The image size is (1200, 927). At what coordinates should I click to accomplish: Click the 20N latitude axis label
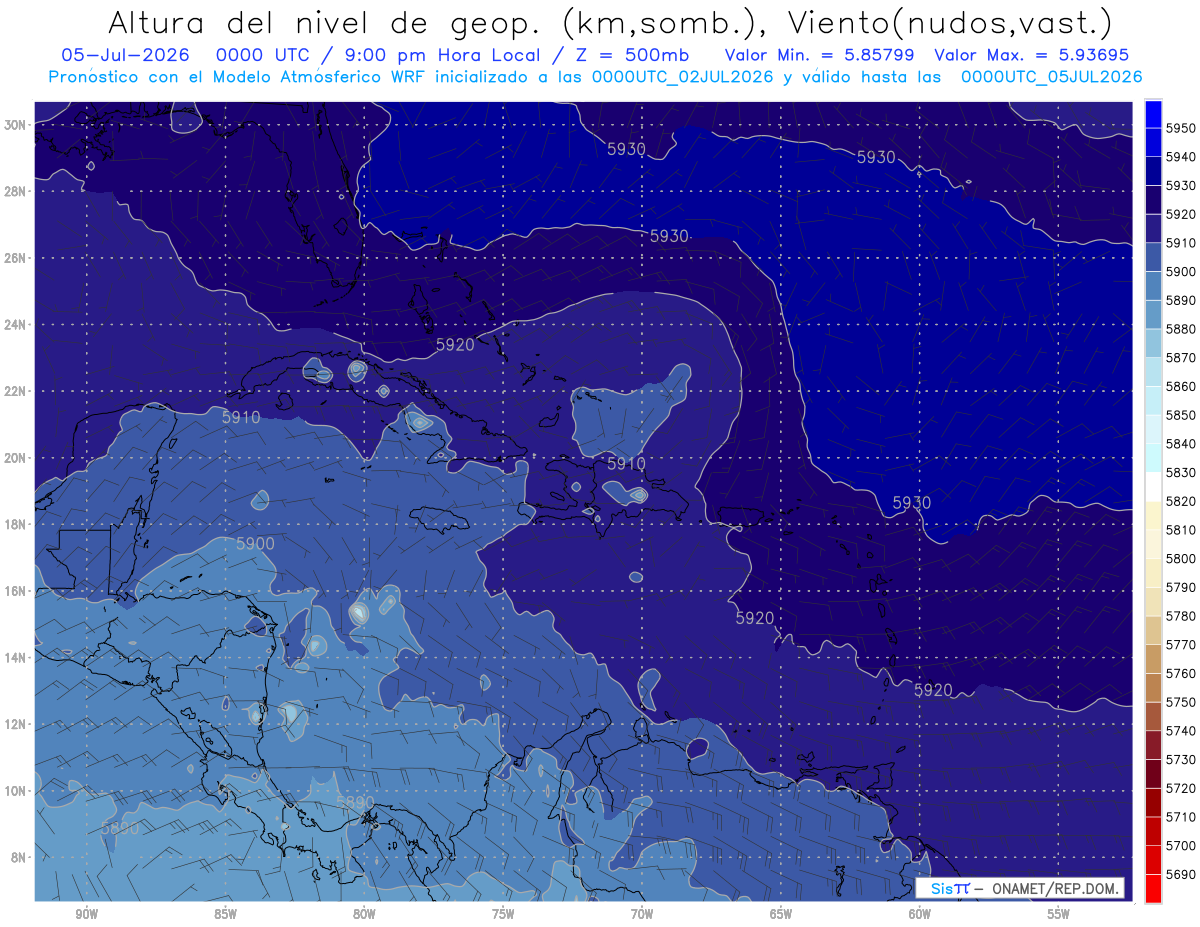[x=15, y=458]
